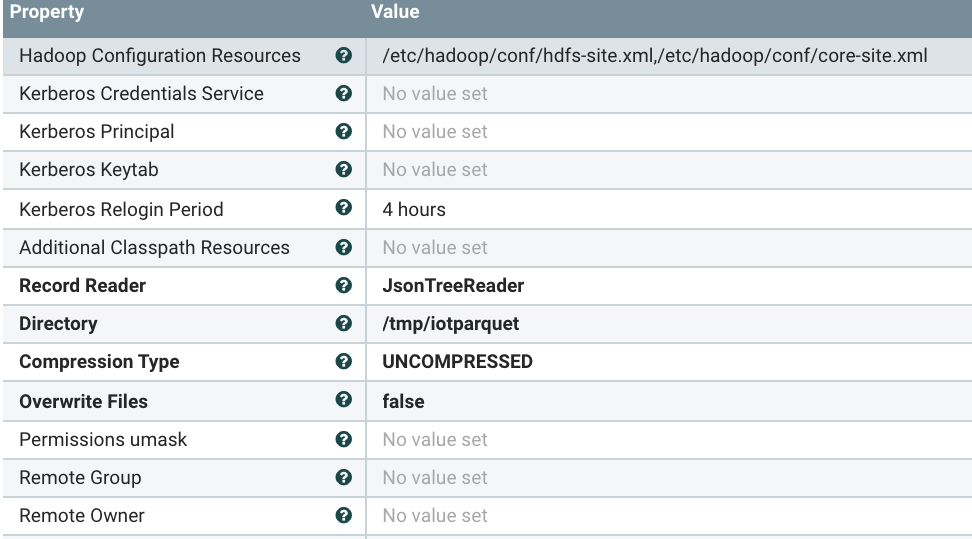The height and width of the screenshot is (539, 972).
Task: Click help icon next to Directory
Action: (x=343, y=324)
